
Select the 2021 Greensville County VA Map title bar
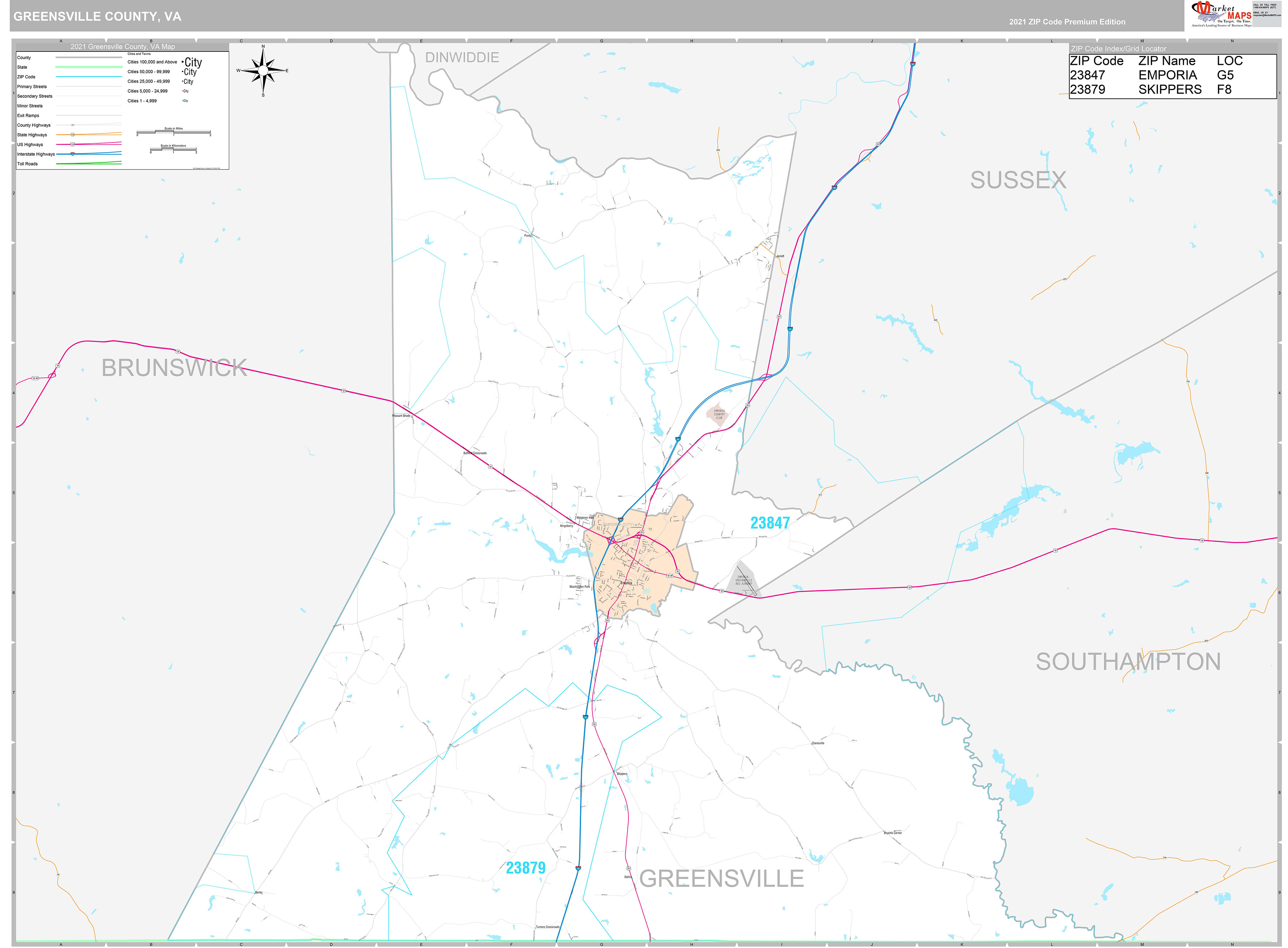[x=123, y=46]
